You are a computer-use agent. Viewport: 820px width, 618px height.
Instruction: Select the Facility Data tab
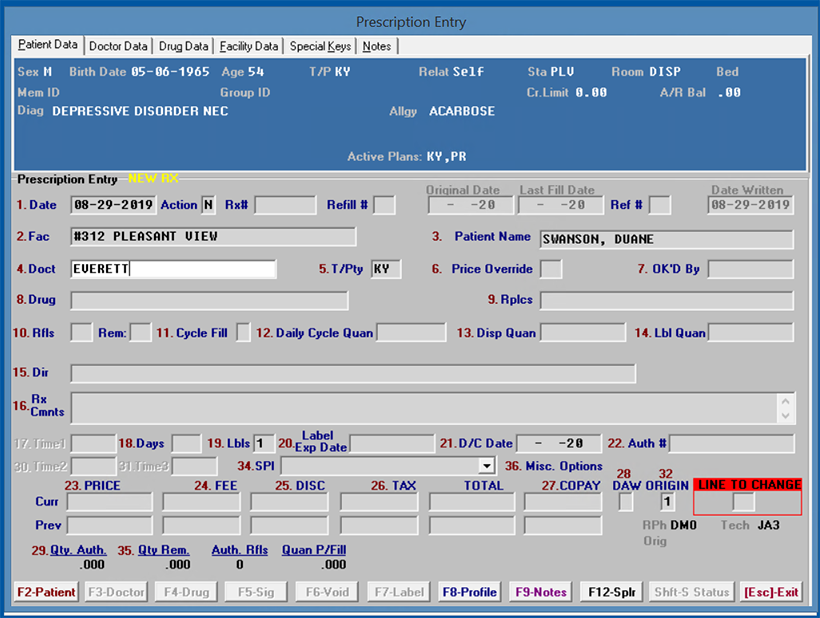[249, 46]
